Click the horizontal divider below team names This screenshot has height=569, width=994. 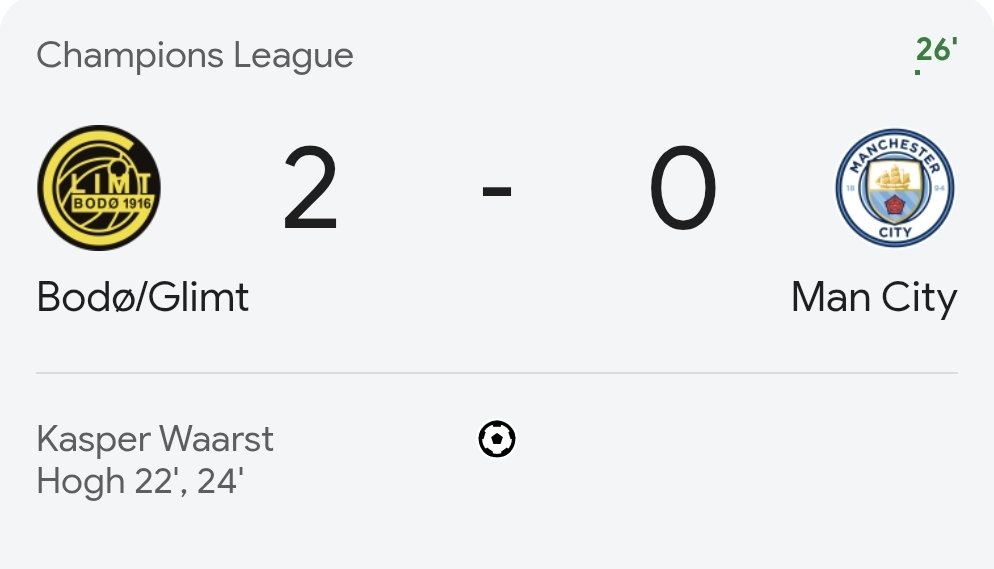[x=497, y=373]
